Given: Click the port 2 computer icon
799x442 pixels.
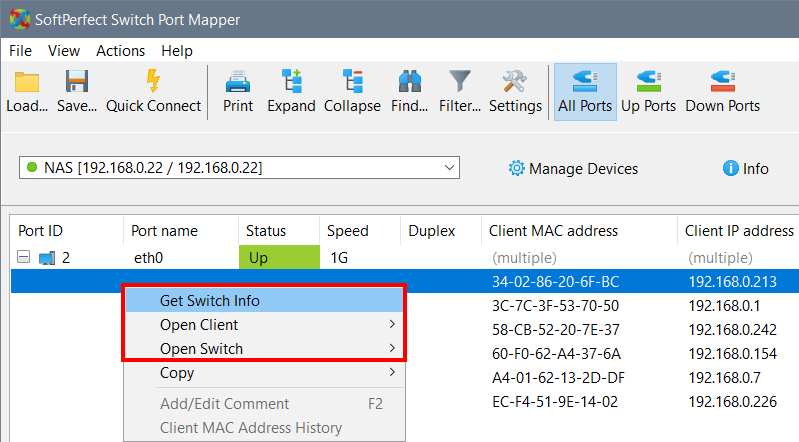Looking at the screenshot, I should coord(47,258).
